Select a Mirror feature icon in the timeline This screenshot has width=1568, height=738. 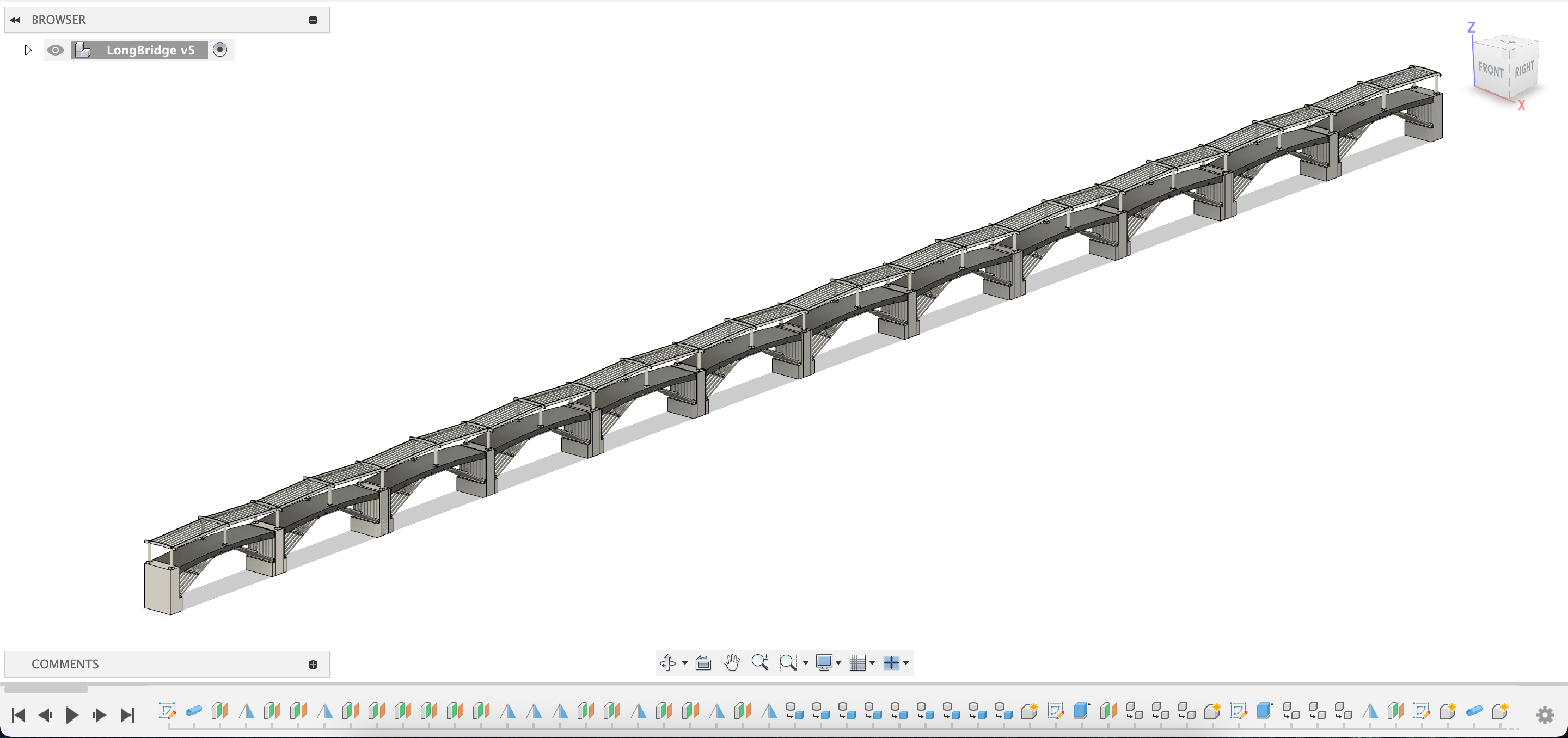(246, 711)
